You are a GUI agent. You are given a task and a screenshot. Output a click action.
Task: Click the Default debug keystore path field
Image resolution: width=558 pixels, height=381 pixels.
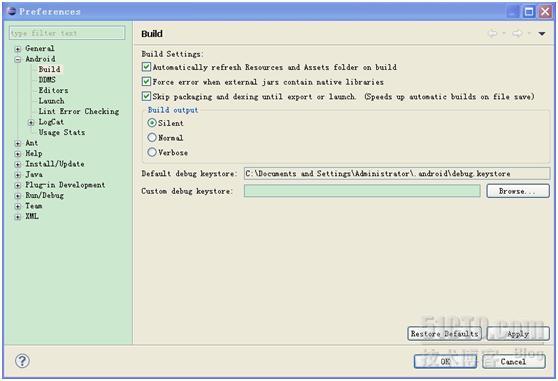[397, 173]
